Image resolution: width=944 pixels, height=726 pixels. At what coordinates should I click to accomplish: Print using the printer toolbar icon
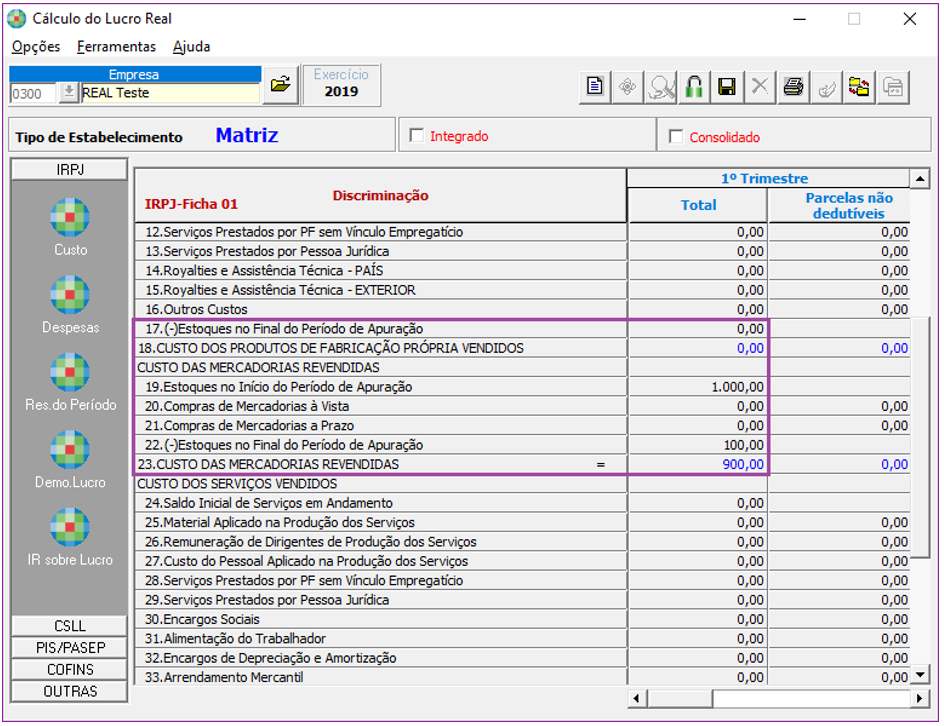793,87
